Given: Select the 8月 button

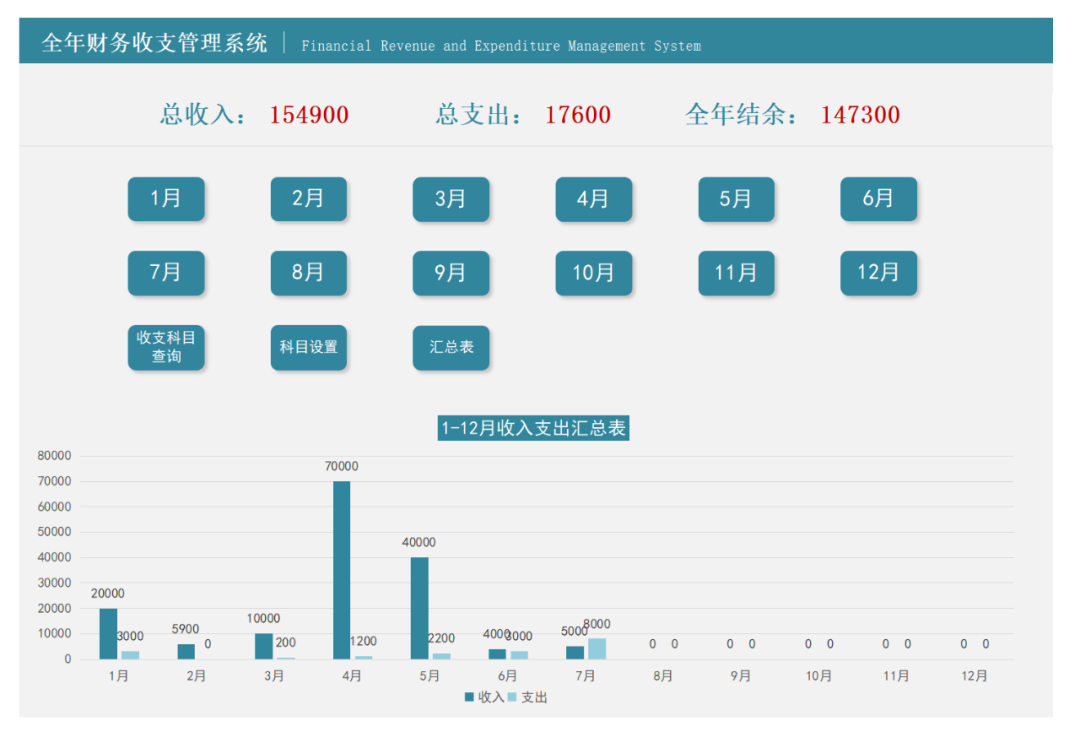Looking at the screenshot, I should point(308,273).
